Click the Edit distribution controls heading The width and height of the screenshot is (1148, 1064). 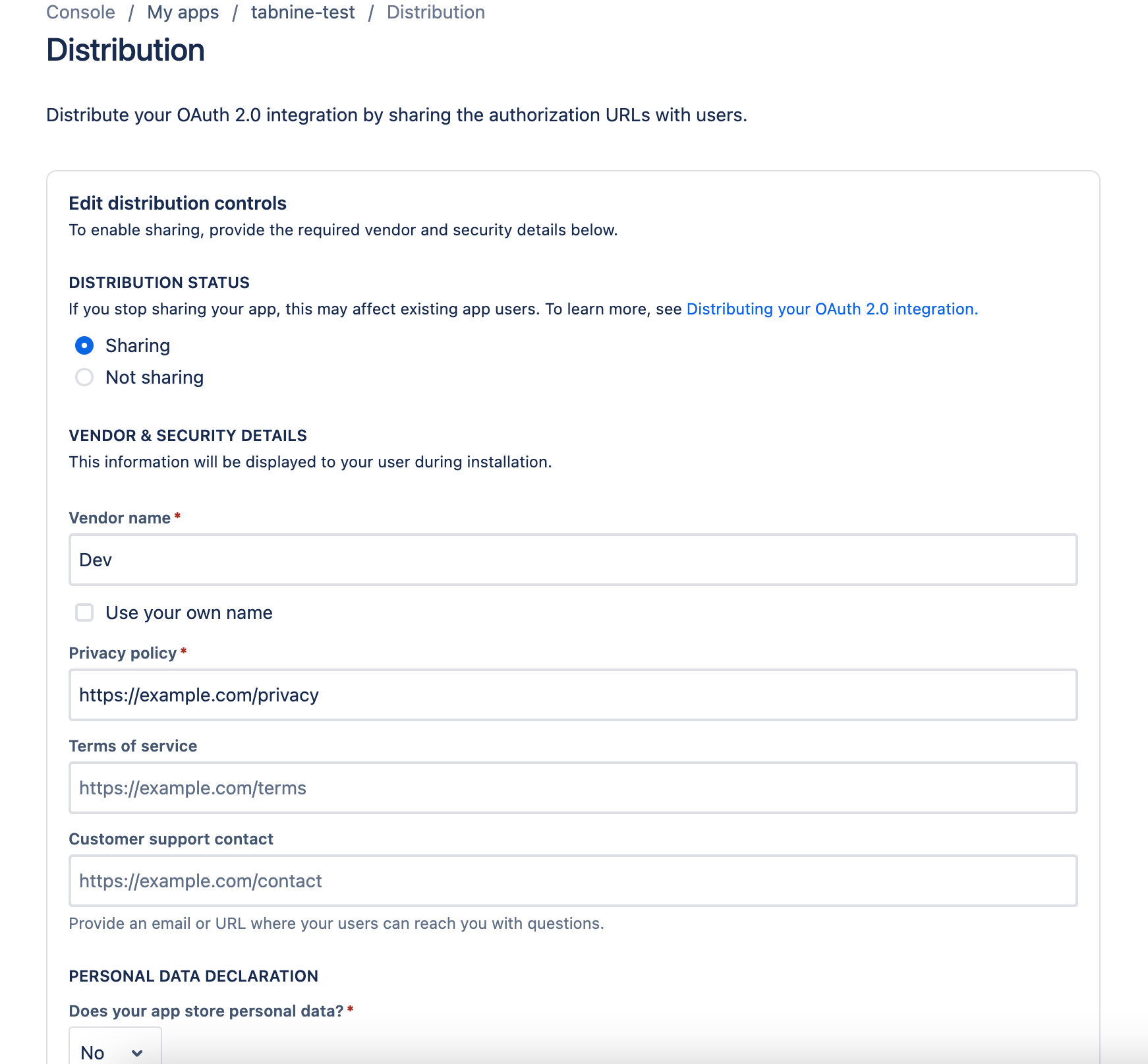pyautogui.click(x=177, y=203)
